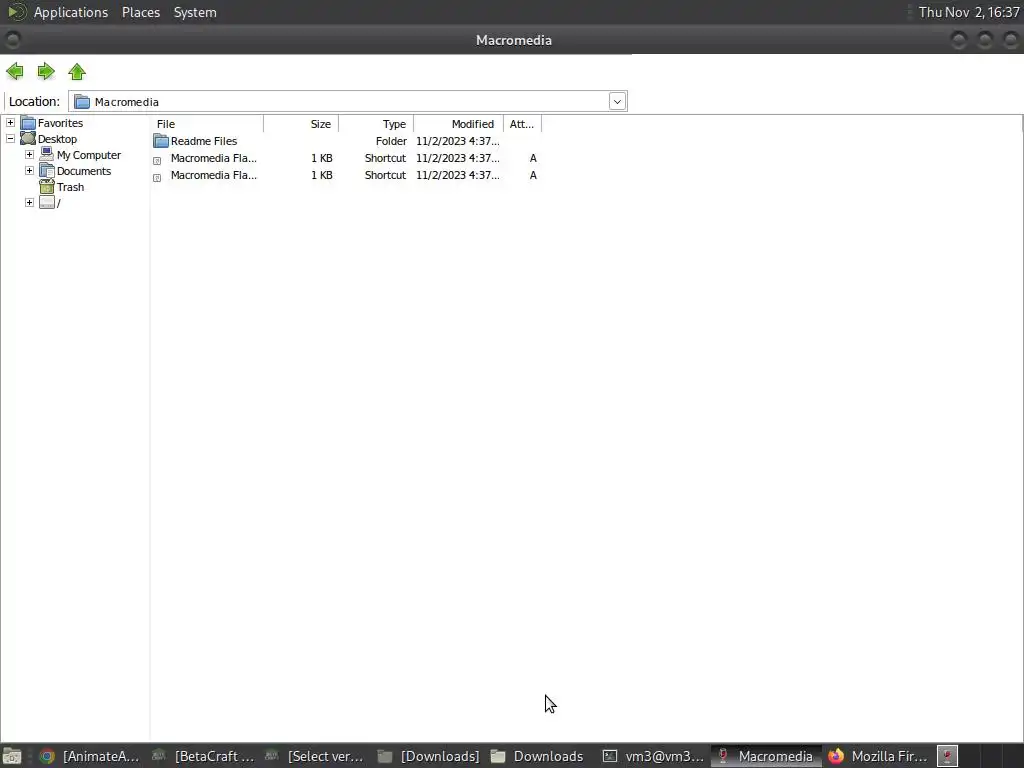Select My Computer icon in tree
The width and height of the screenshot is (1024, 768).
click(46, 154)
